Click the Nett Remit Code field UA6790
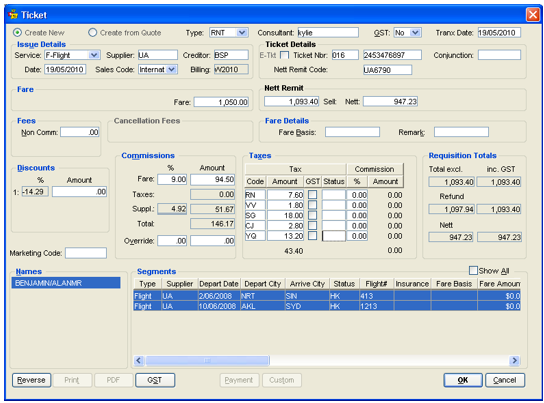The image size is (544, 403). [388, 70]
